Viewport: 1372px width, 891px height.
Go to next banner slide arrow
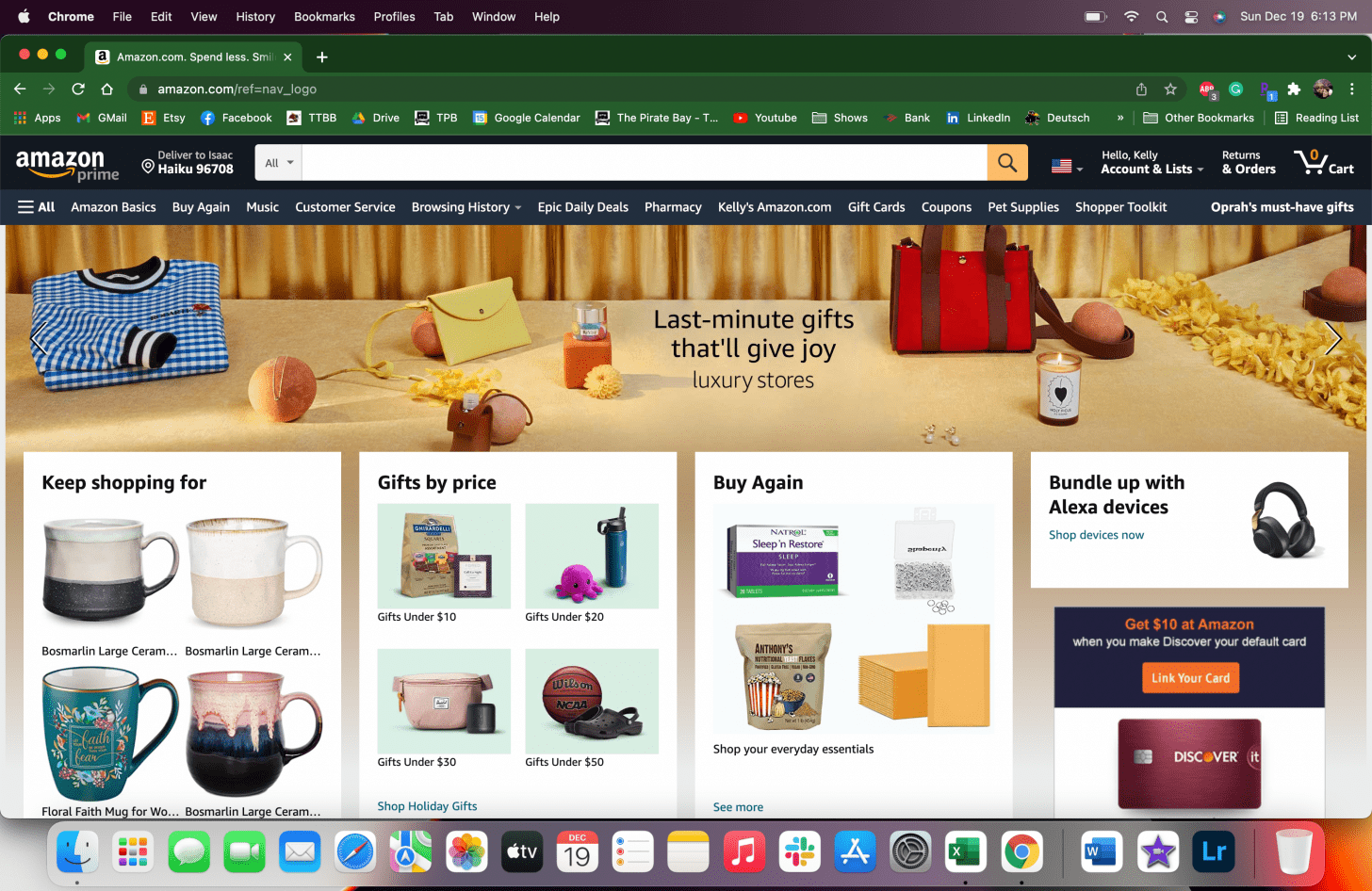coord(1332,338)
